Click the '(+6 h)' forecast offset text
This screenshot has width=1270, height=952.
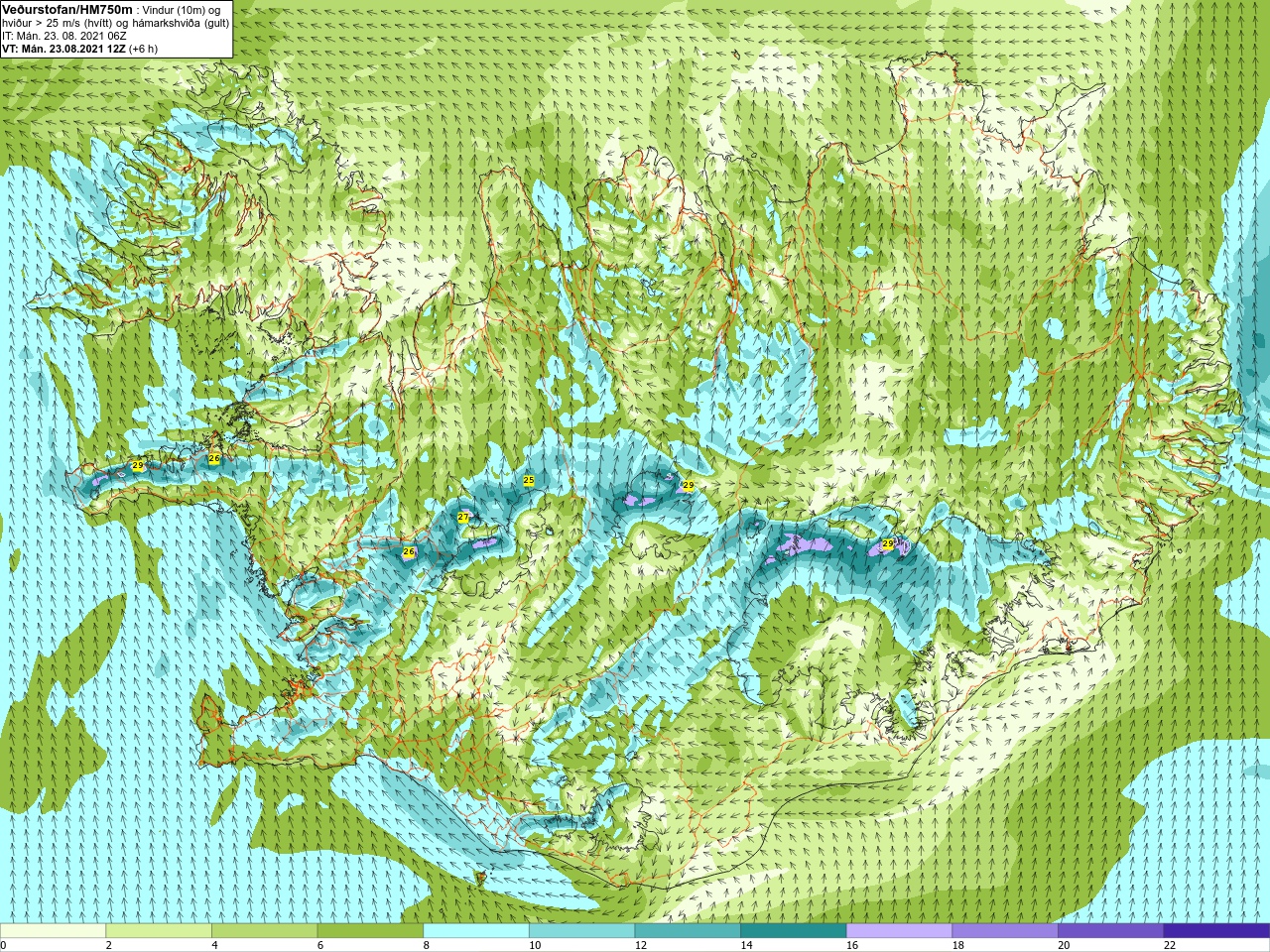click(x=143, y=49)
